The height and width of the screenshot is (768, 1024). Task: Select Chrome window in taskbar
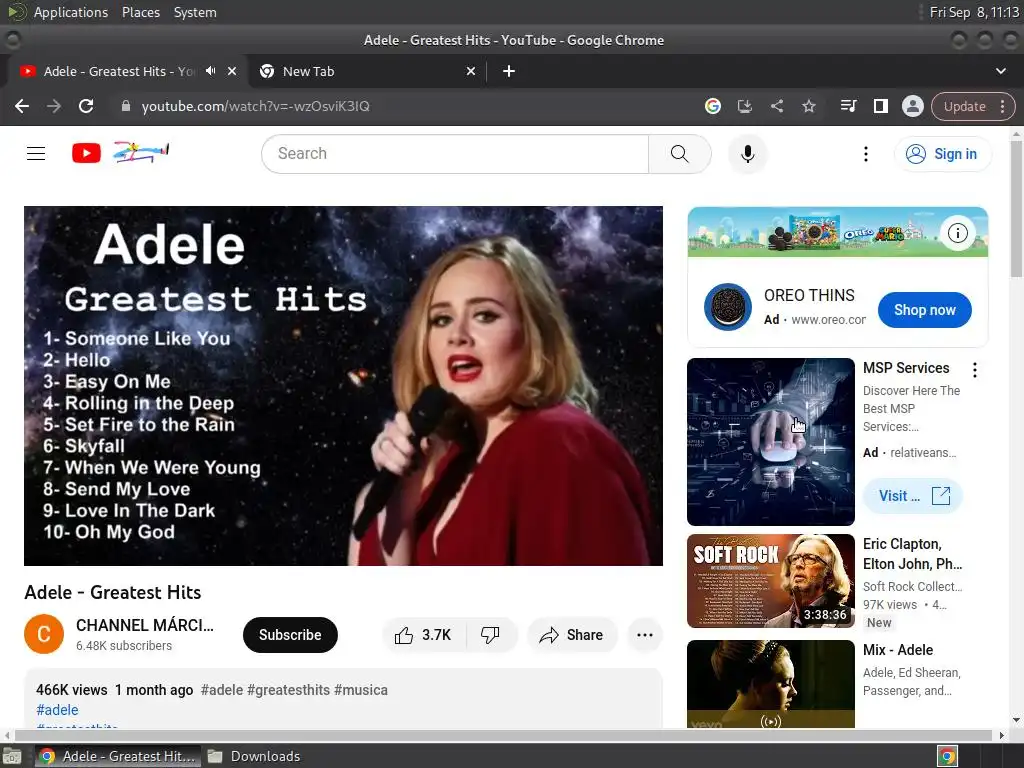click(117, 756)
